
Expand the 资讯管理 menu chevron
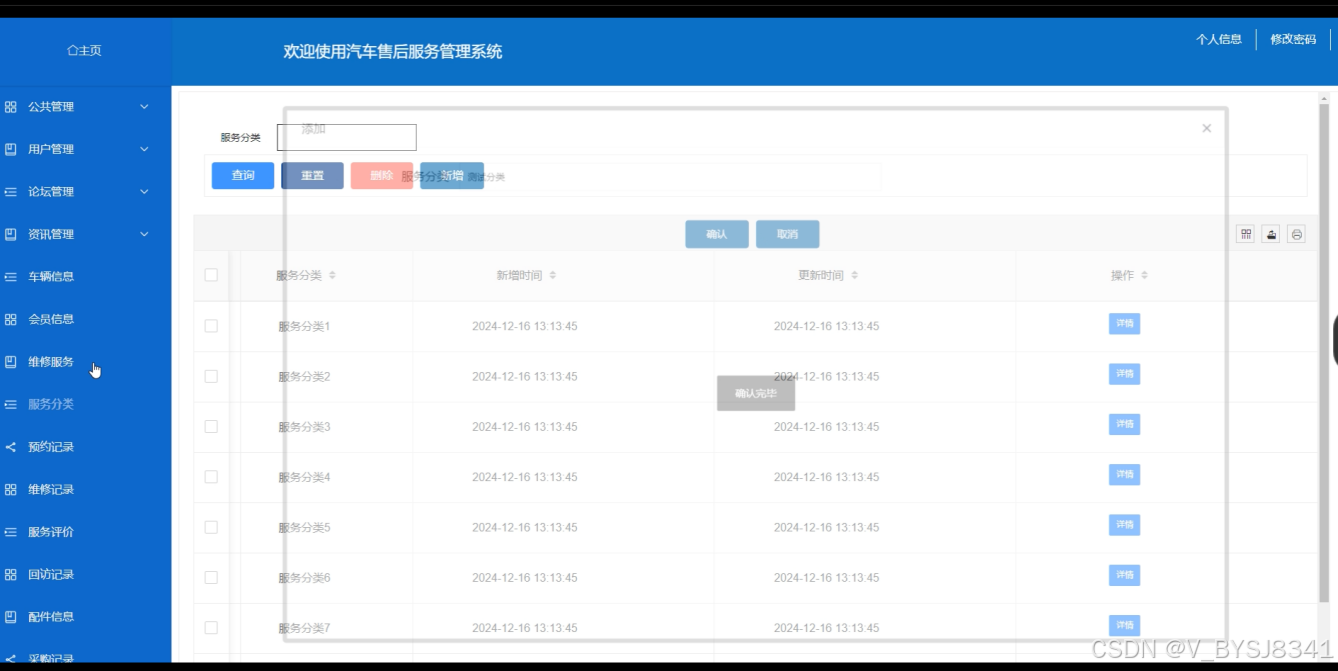[x=144, y=234]
